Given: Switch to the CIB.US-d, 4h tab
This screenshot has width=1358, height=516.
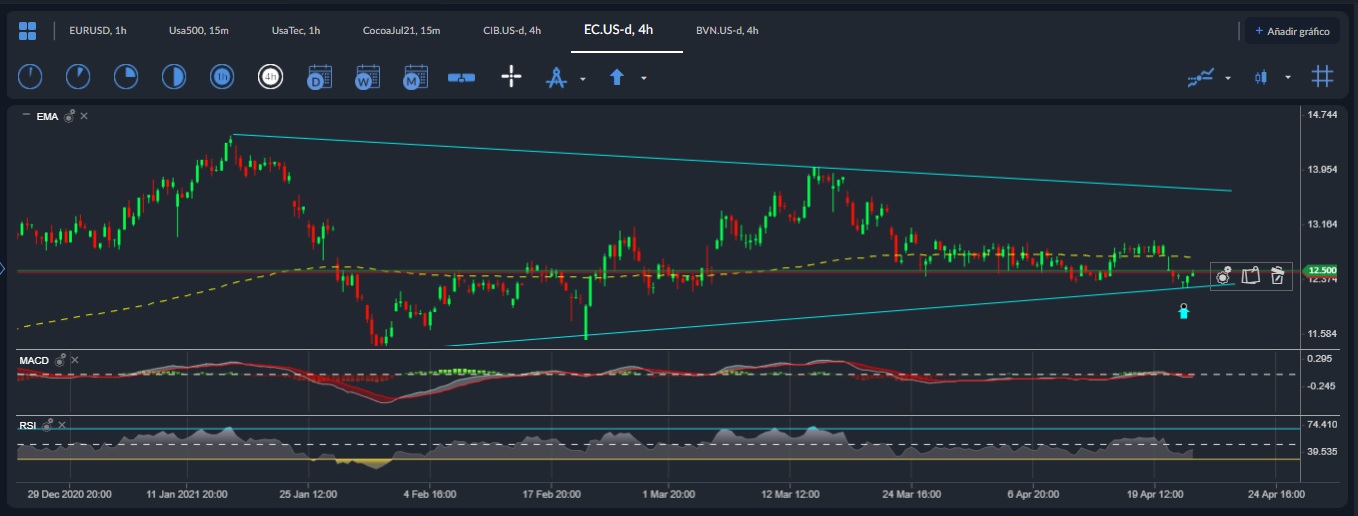Looking at the screenshot, I should click(x=512, y=31).
